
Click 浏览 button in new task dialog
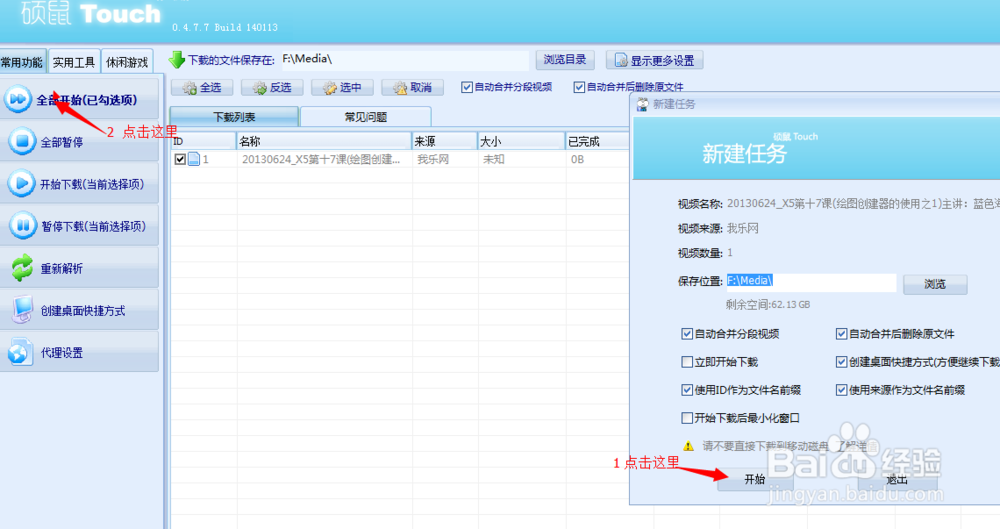click(x=935, y=284)
